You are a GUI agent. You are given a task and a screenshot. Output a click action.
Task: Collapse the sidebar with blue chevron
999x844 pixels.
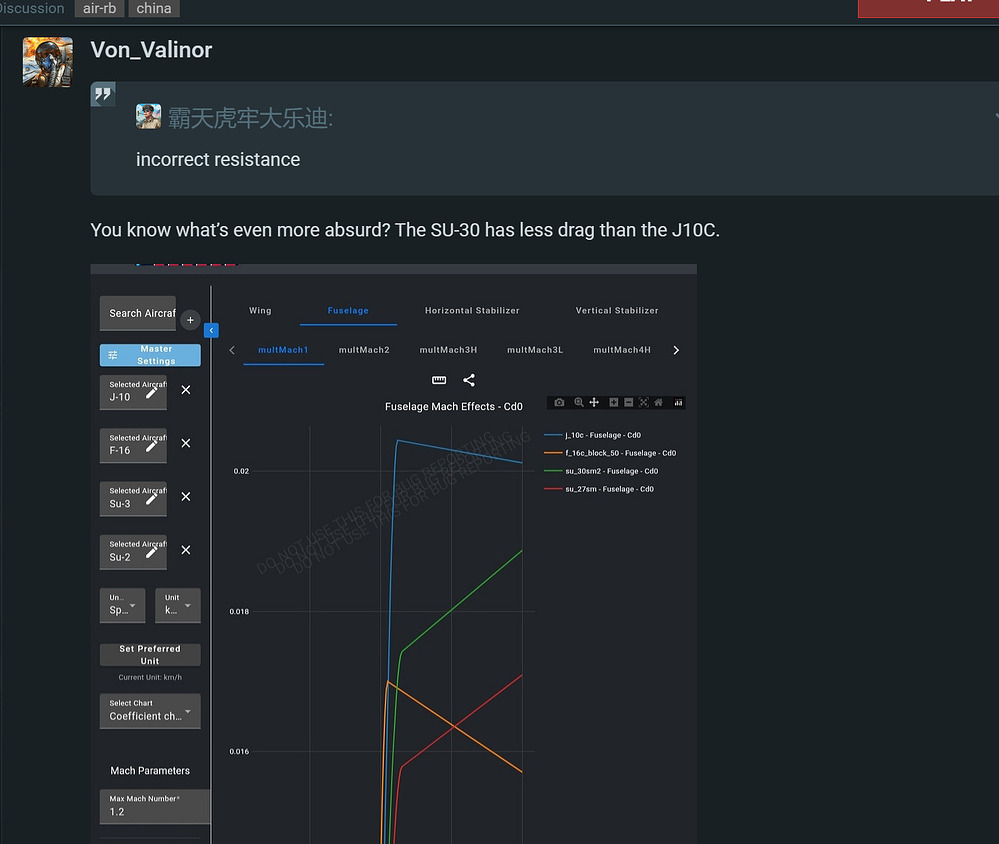click(x=211, y=330)
